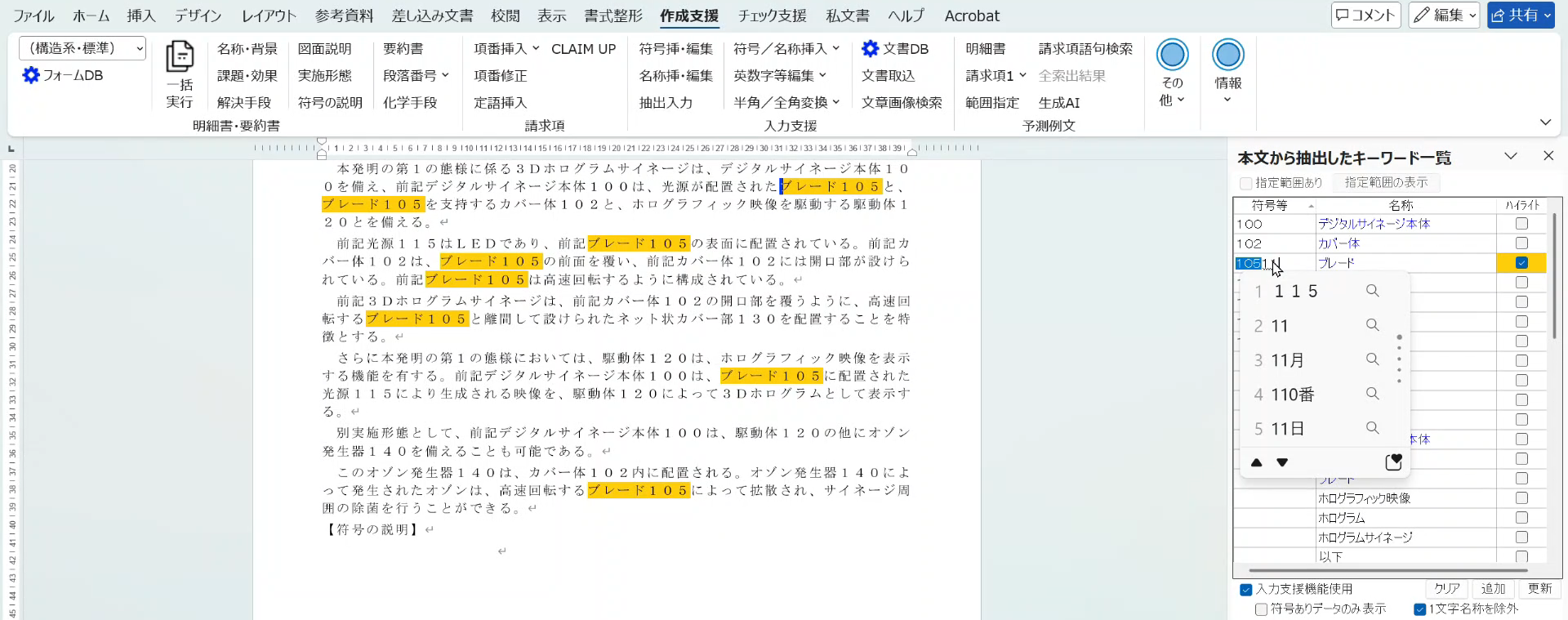Click the 更新 button
This screenshot has width=1568, height=620.
click(1539, 589)
